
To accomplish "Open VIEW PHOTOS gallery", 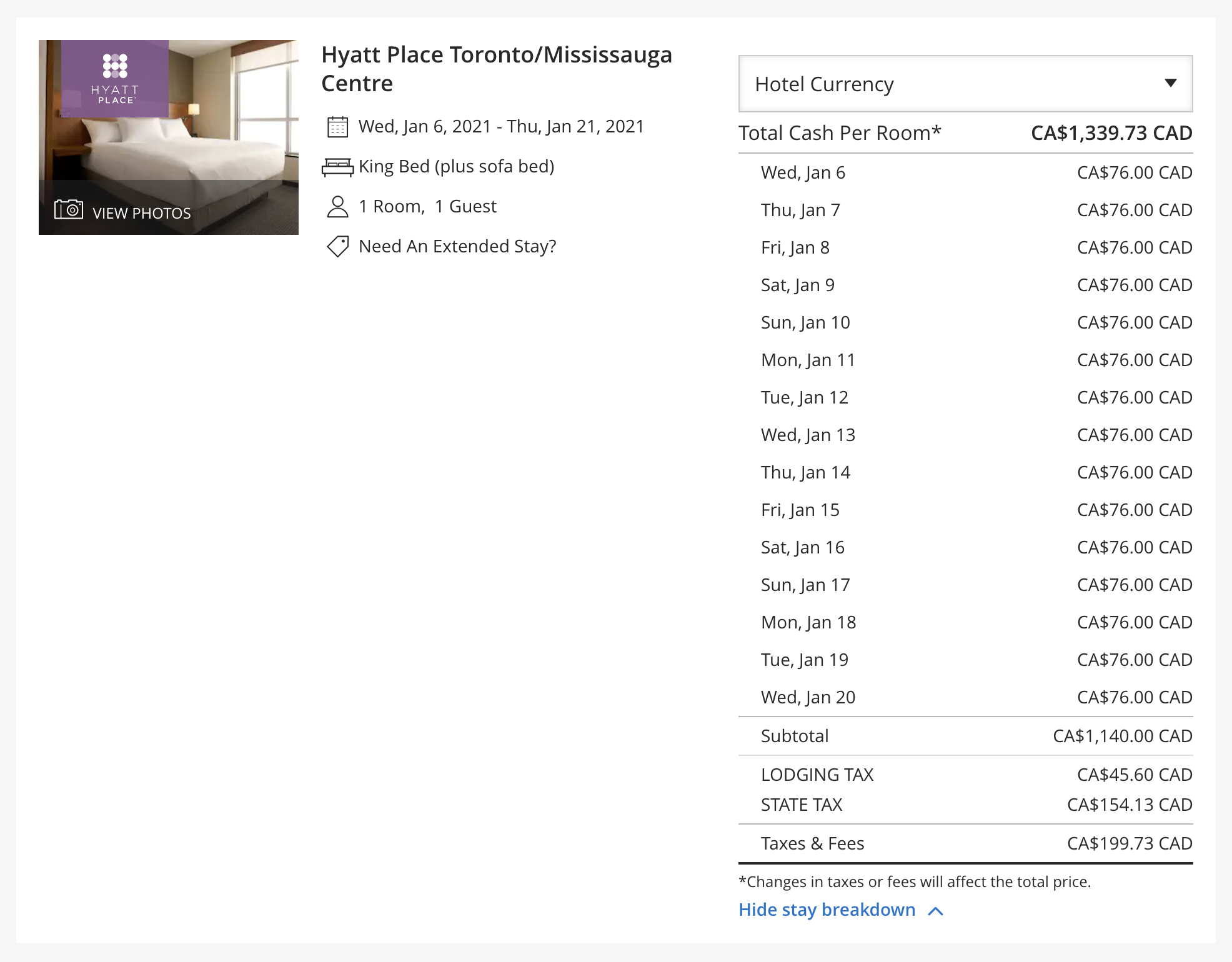I will tap(141, 213).
